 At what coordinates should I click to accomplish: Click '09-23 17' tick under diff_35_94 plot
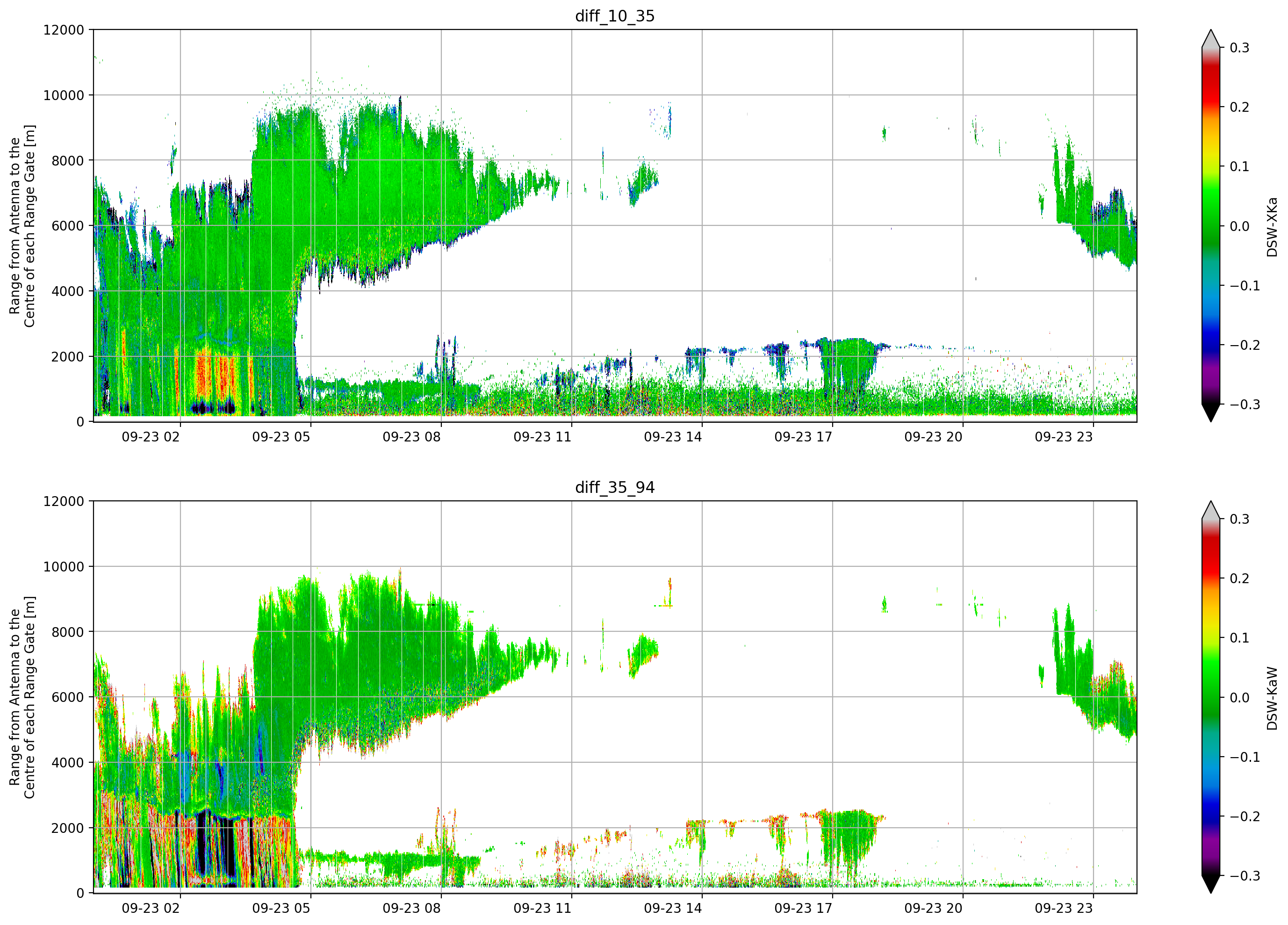pos(804,909)
